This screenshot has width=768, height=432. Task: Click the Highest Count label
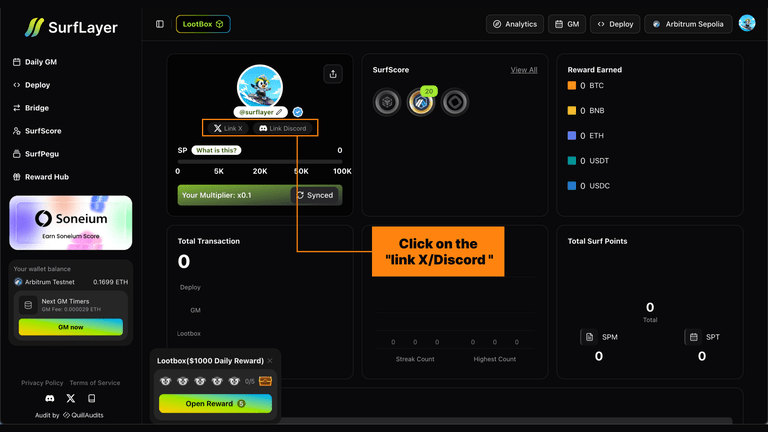pyautogui.click(x=495, y=359)
